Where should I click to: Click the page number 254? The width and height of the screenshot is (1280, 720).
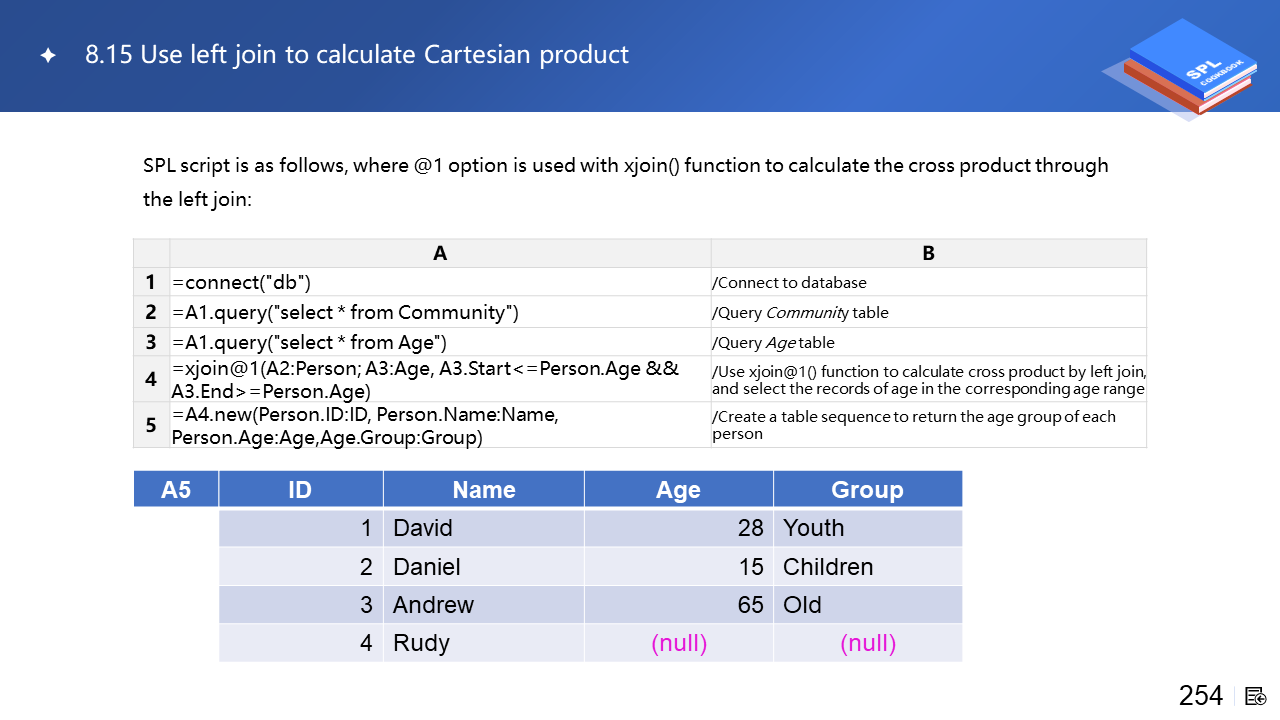click(x=1200, y=696)
